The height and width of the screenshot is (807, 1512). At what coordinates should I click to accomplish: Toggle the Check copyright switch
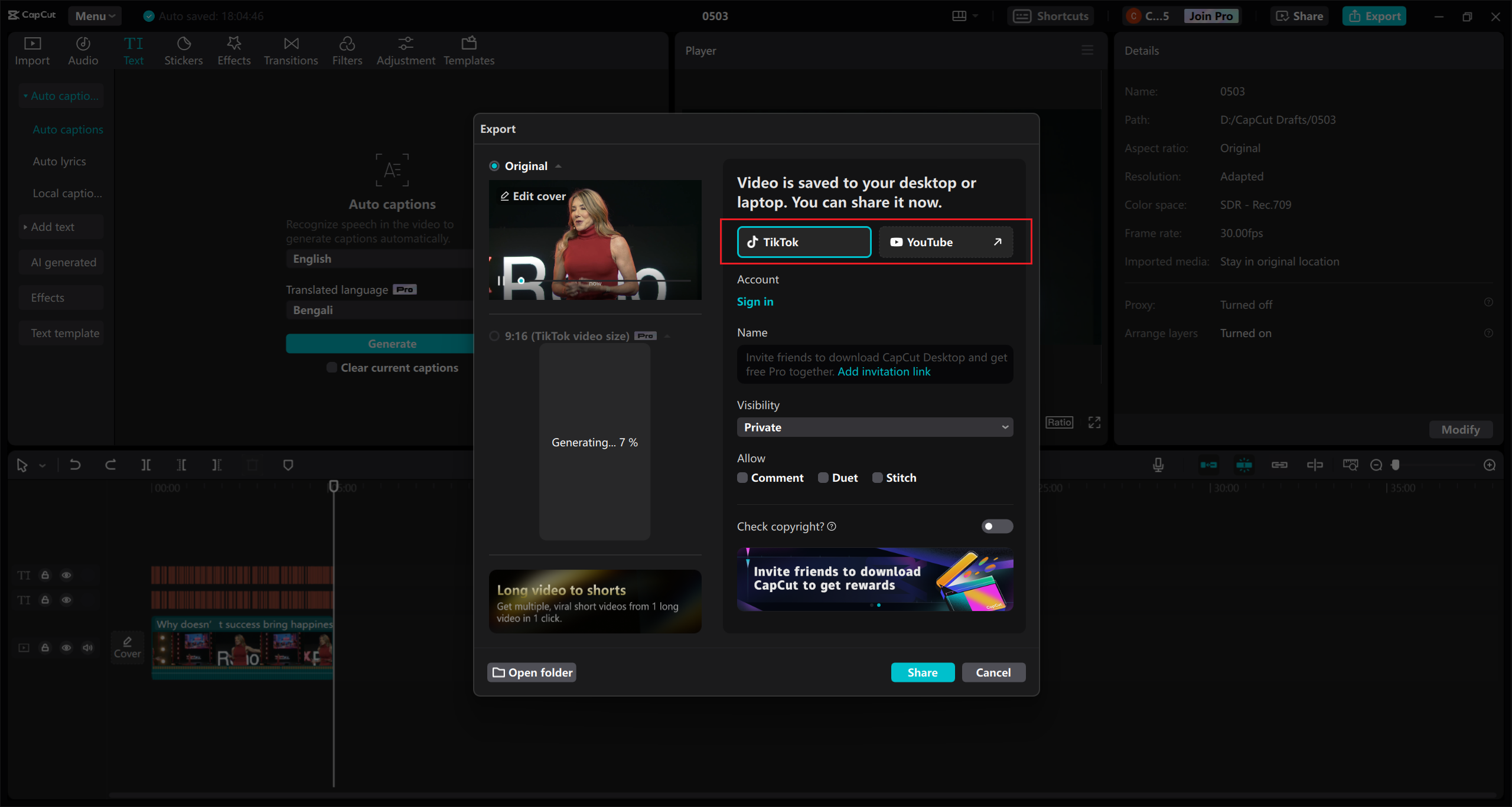997,526
